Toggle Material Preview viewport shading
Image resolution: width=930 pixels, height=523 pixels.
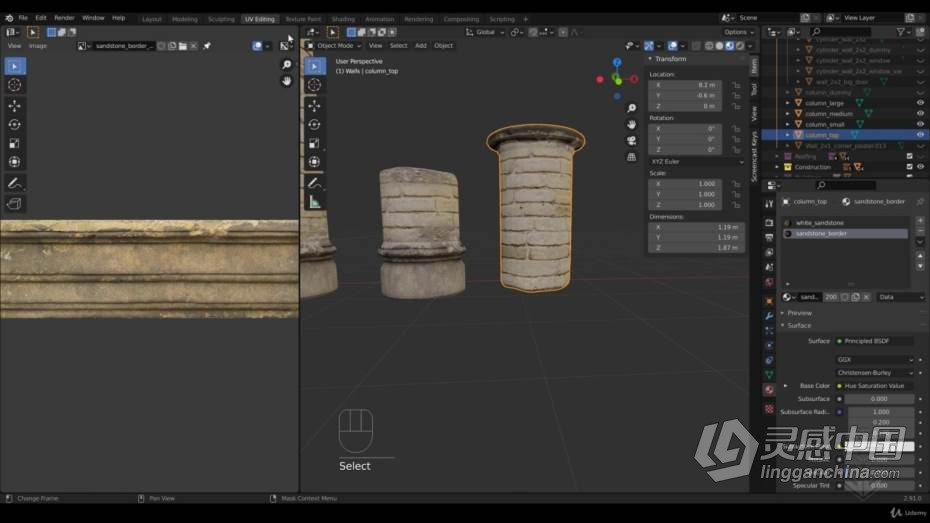[x=730, y=46]
